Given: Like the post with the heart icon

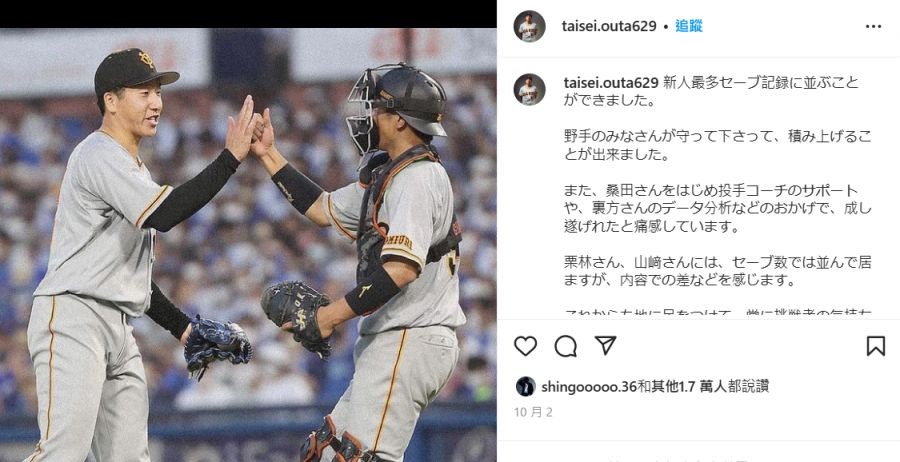Looking at the screenshot, I should pyautogui.click(x=525, y=346).
